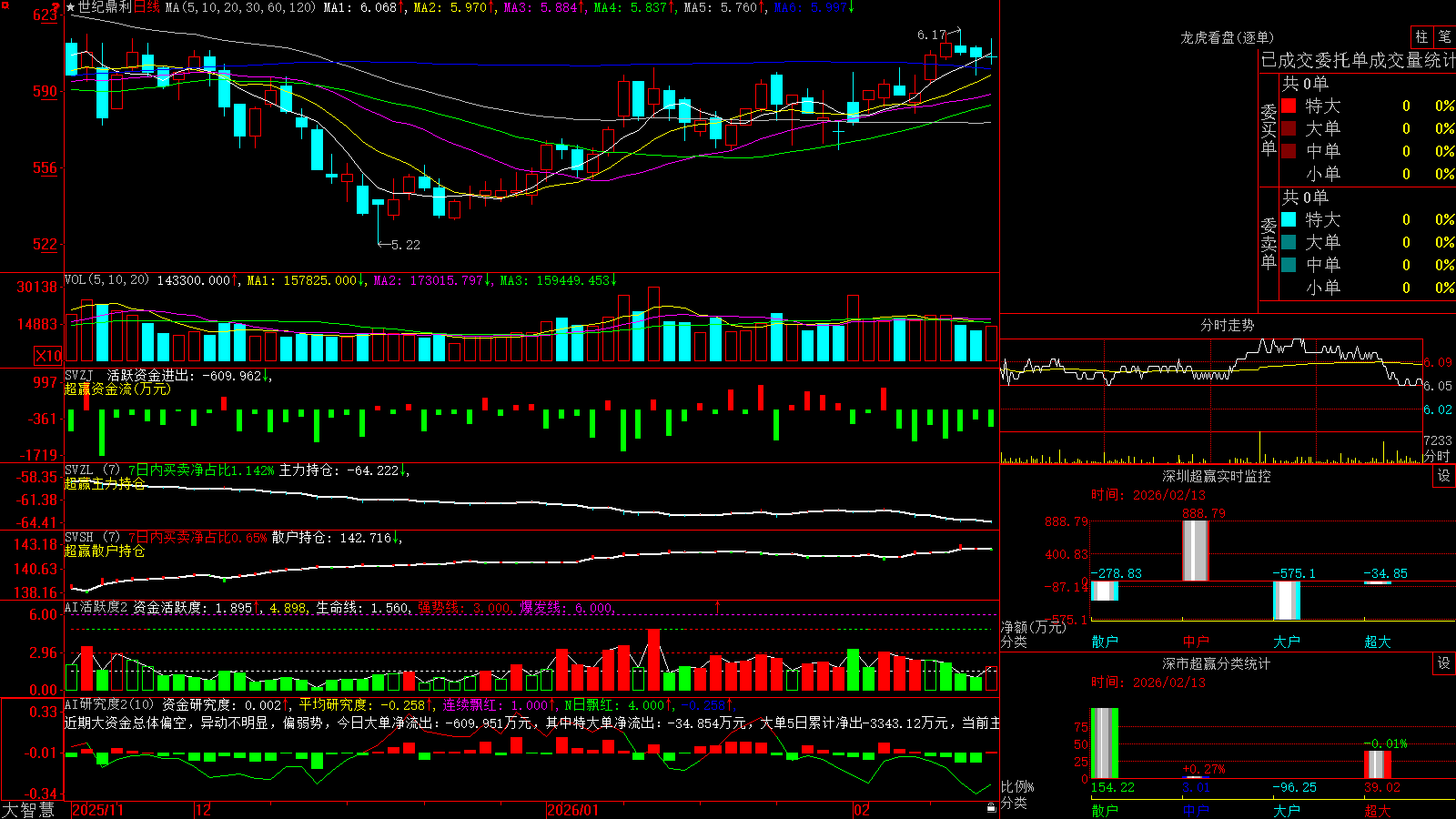1456x819 pixels.
Task: Click the 爆发线: 6.000 label
Action: 566,608
